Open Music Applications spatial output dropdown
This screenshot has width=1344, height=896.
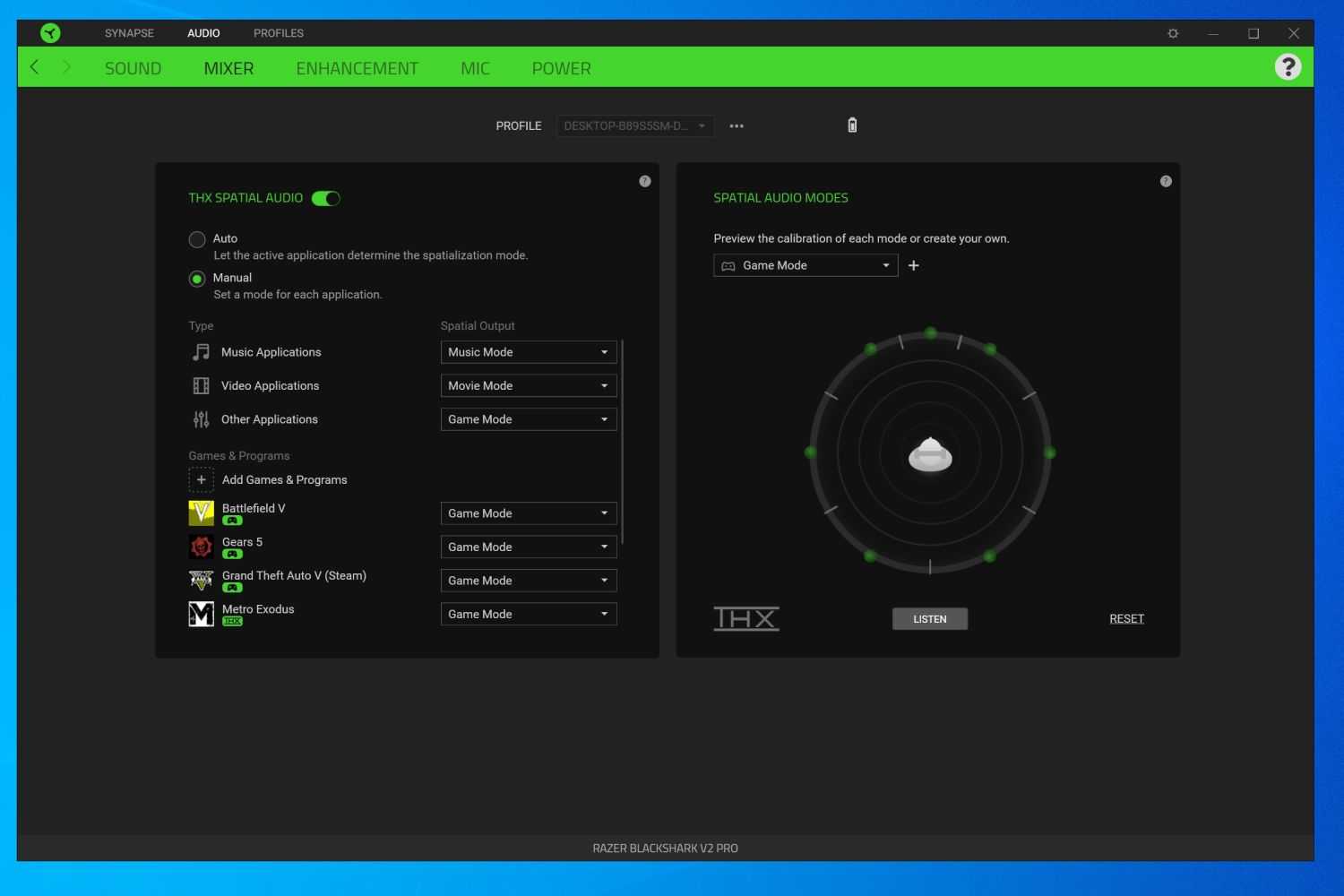coord(529,352)
